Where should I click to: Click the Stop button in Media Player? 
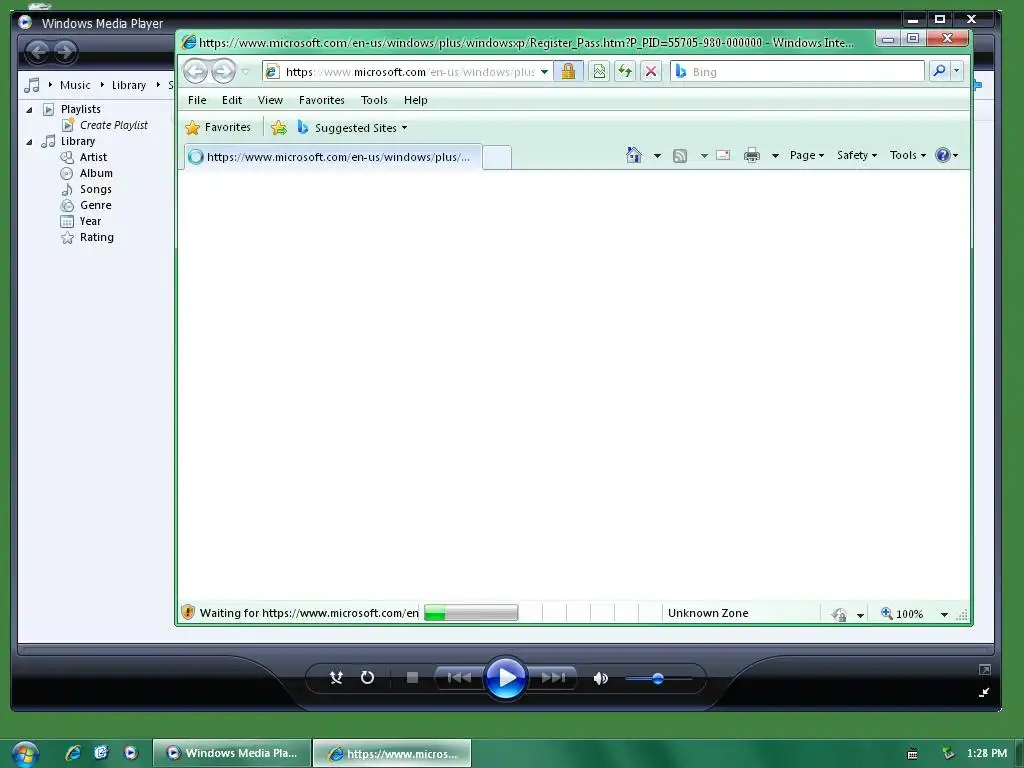pos(412,678)
